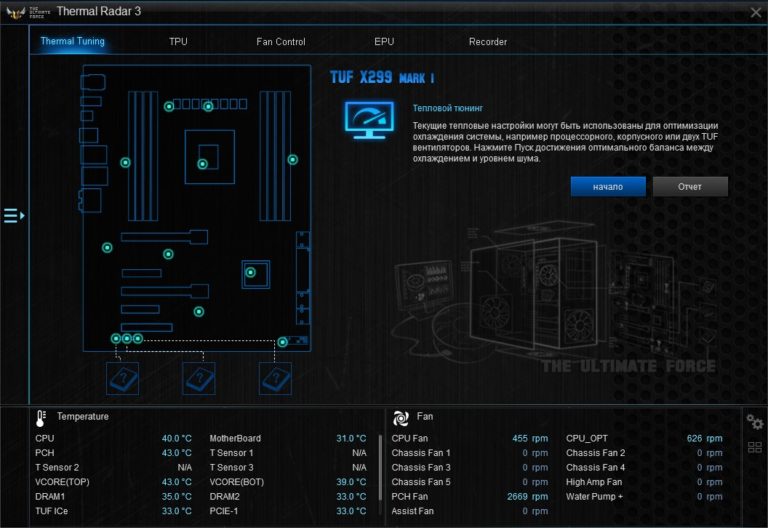Click the Chassis Fan 2 label
Image resolution: width=768 pixels, height=528 pixels.
[596, 453]
